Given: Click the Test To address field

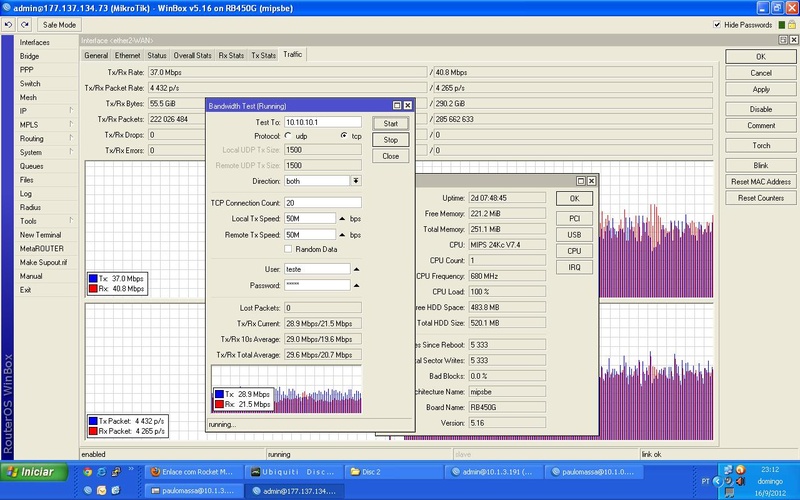Looking at the screenshot, I should pos(322,122).
